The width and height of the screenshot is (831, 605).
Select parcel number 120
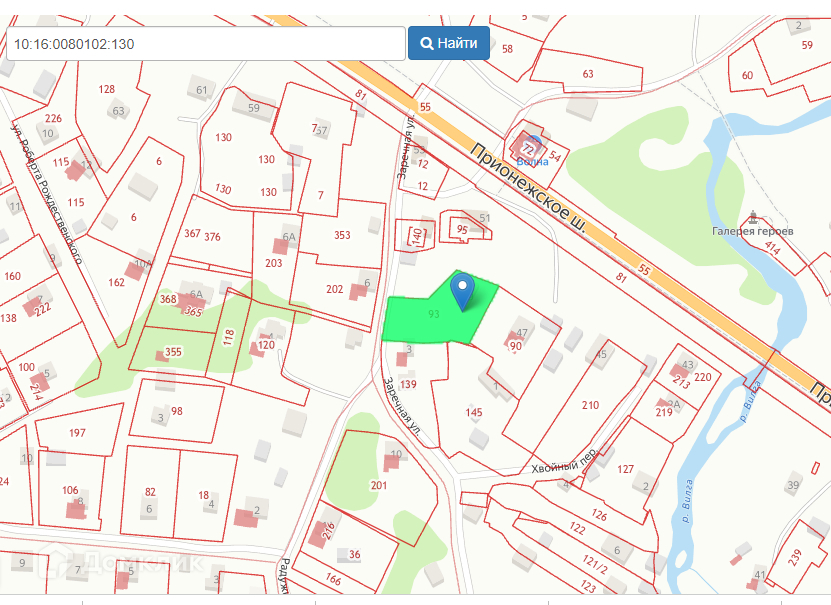266,345
